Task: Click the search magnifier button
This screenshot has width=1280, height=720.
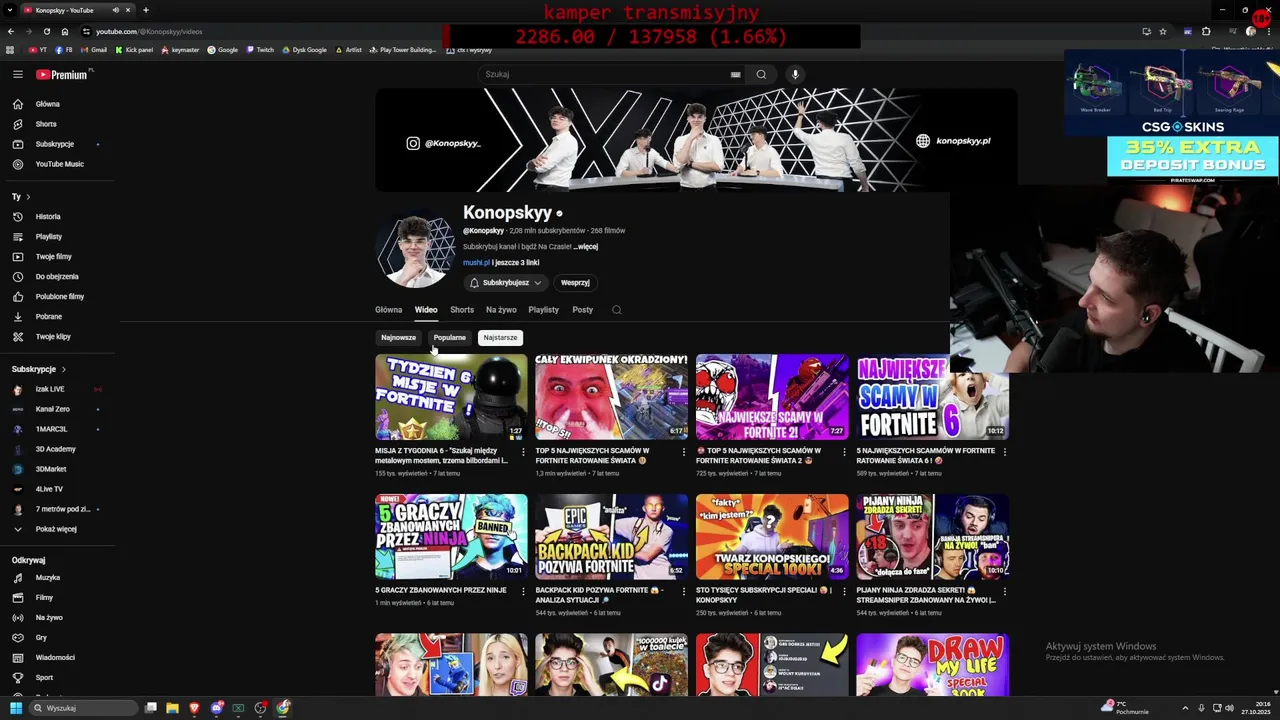Action: (761, 74)
